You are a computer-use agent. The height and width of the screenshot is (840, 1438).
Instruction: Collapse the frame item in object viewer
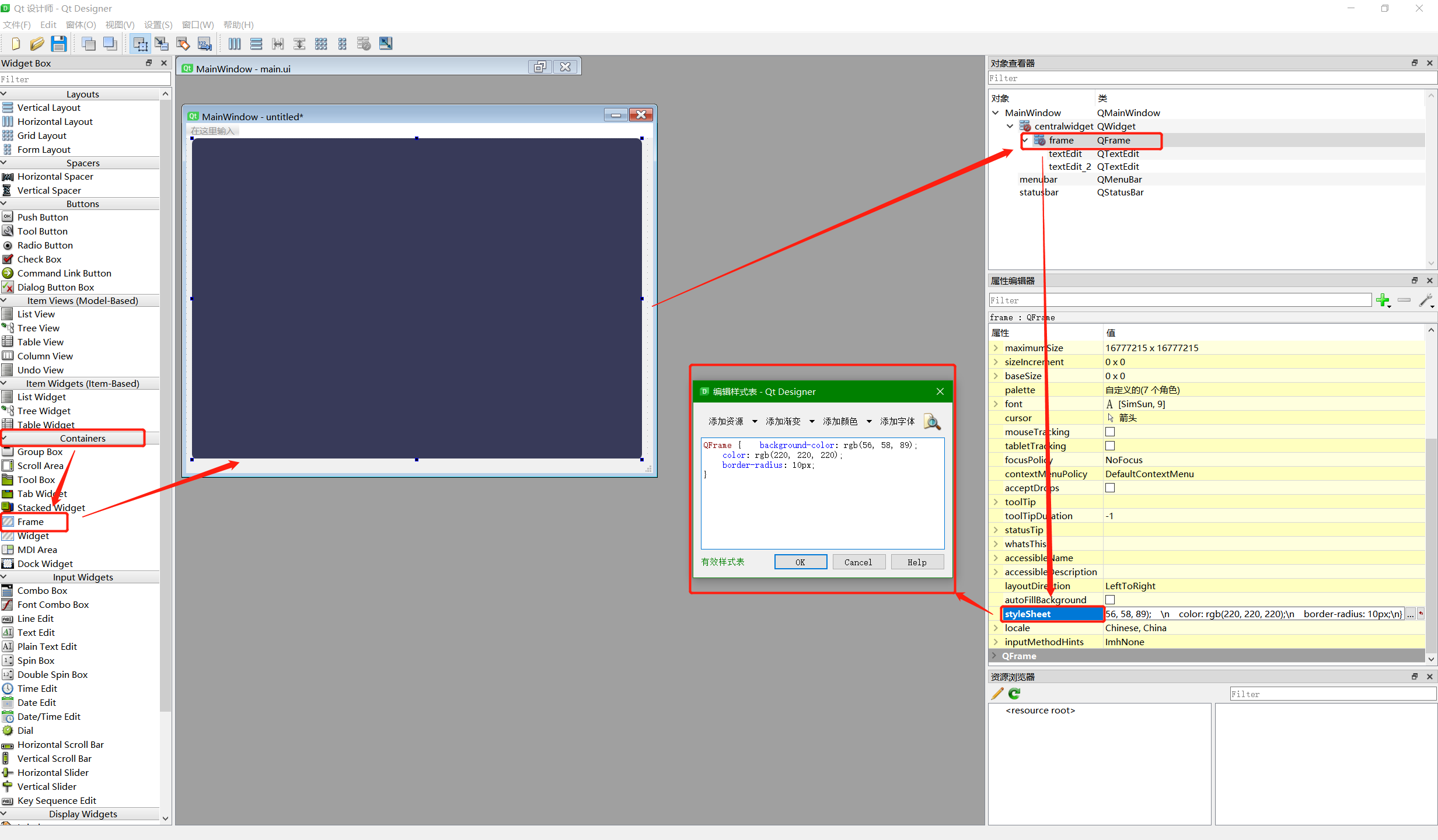(x=1025, y=140)
